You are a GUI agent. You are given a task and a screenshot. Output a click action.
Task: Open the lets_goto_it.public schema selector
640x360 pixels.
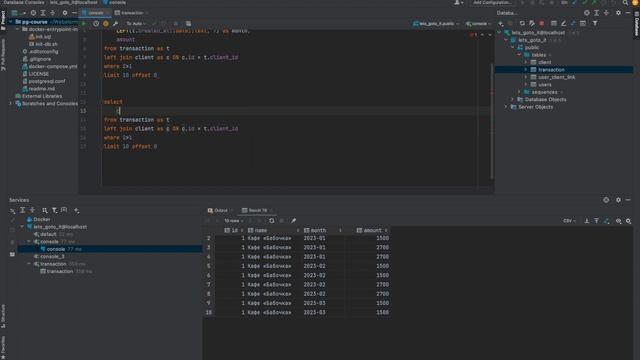(x=436, y=24)
